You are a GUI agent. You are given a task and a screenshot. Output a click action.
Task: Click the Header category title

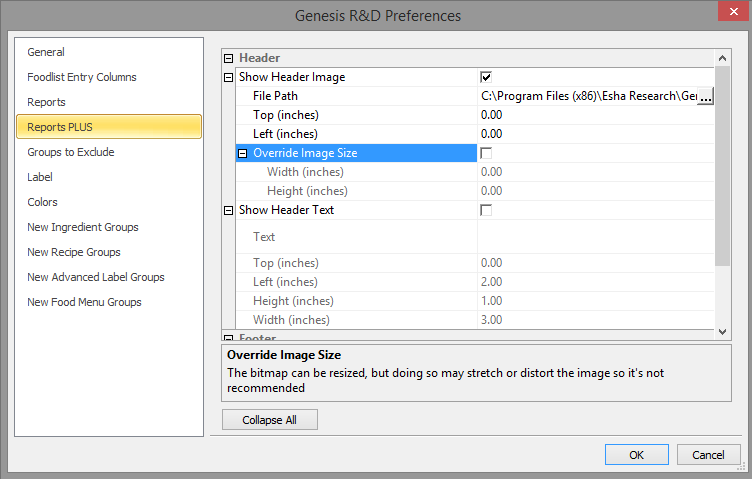259,58
